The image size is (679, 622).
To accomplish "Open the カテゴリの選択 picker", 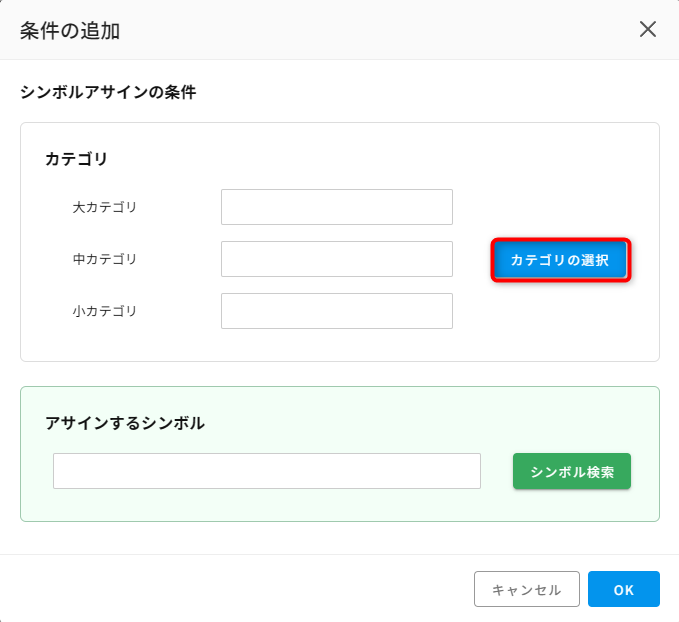I will (561, 260).
